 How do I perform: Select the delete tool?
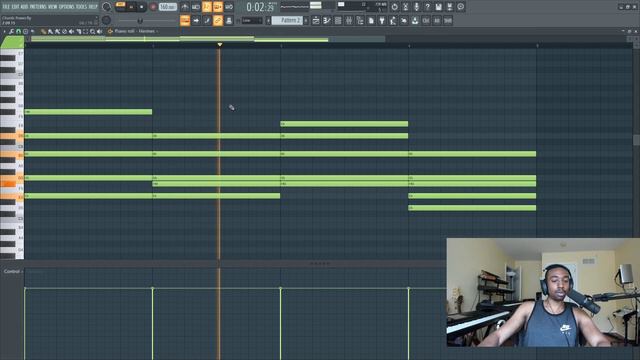tap(64, 31)
